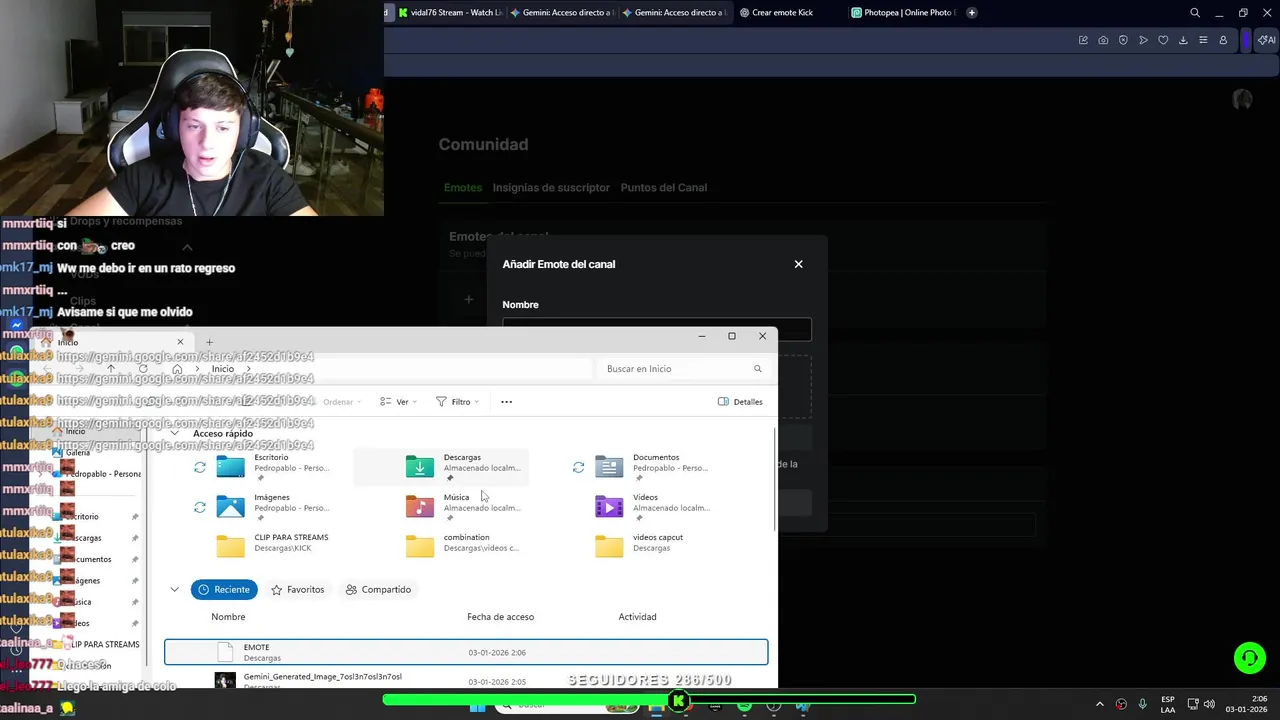The width and height of the screenshot is (1280, 720).
Task: Open the Ordenar dropdown in File Explorer
Action: (342, 402)
